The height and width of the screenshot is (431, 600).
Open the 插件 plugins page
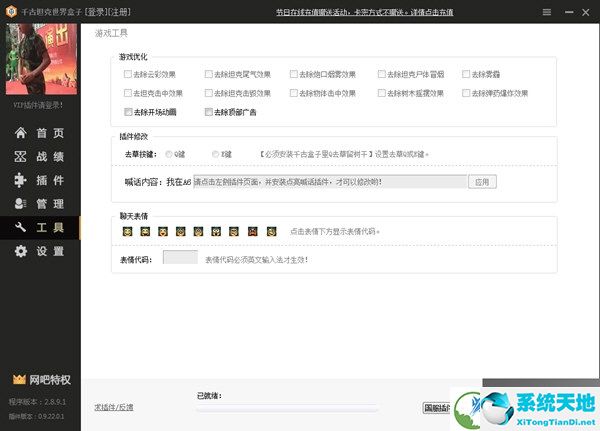(39, 180)
